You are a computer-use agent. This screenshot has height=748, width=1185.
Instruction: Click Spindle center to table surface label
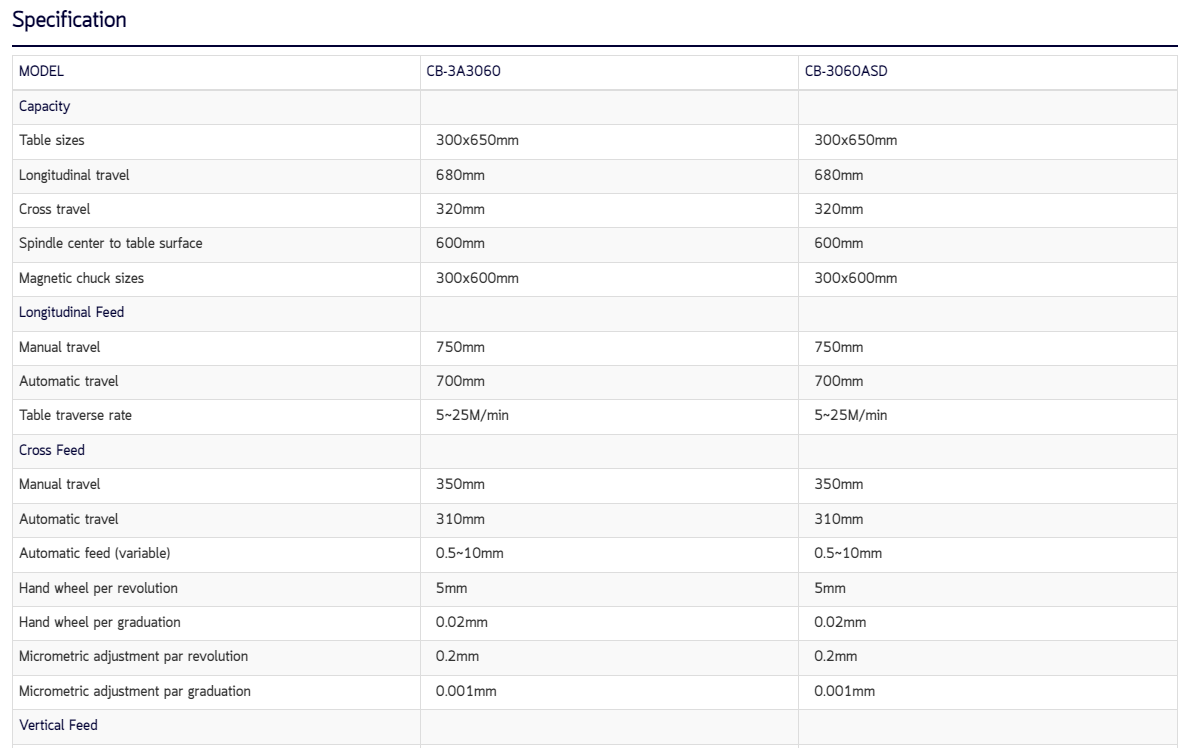pos(110,243)
